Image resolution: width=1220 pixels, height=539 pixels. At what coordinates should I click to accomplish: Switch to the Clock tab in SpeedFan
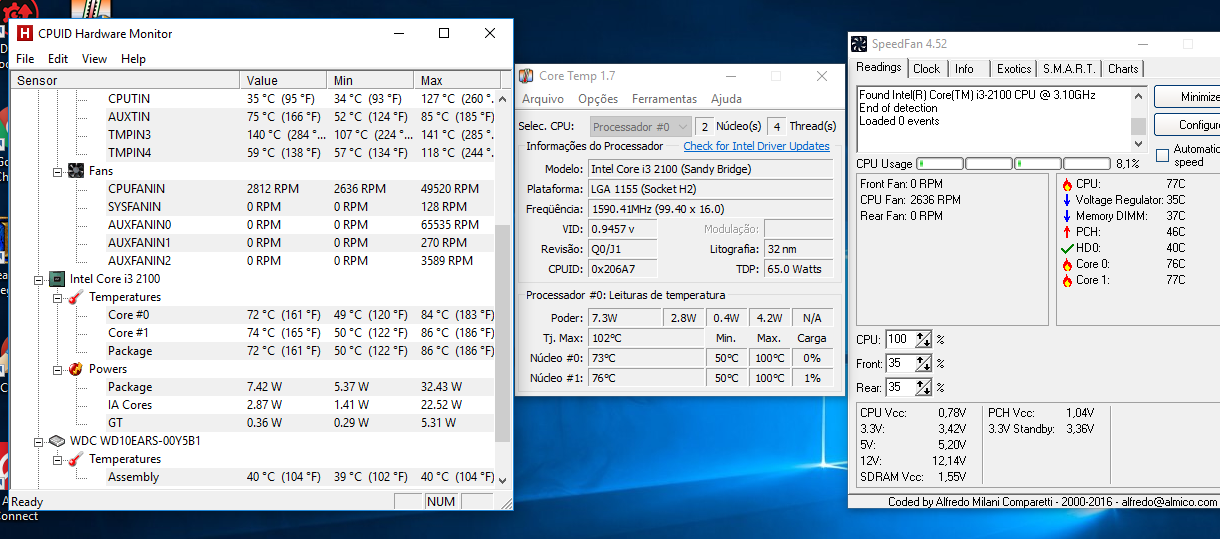tap(927, 69)
